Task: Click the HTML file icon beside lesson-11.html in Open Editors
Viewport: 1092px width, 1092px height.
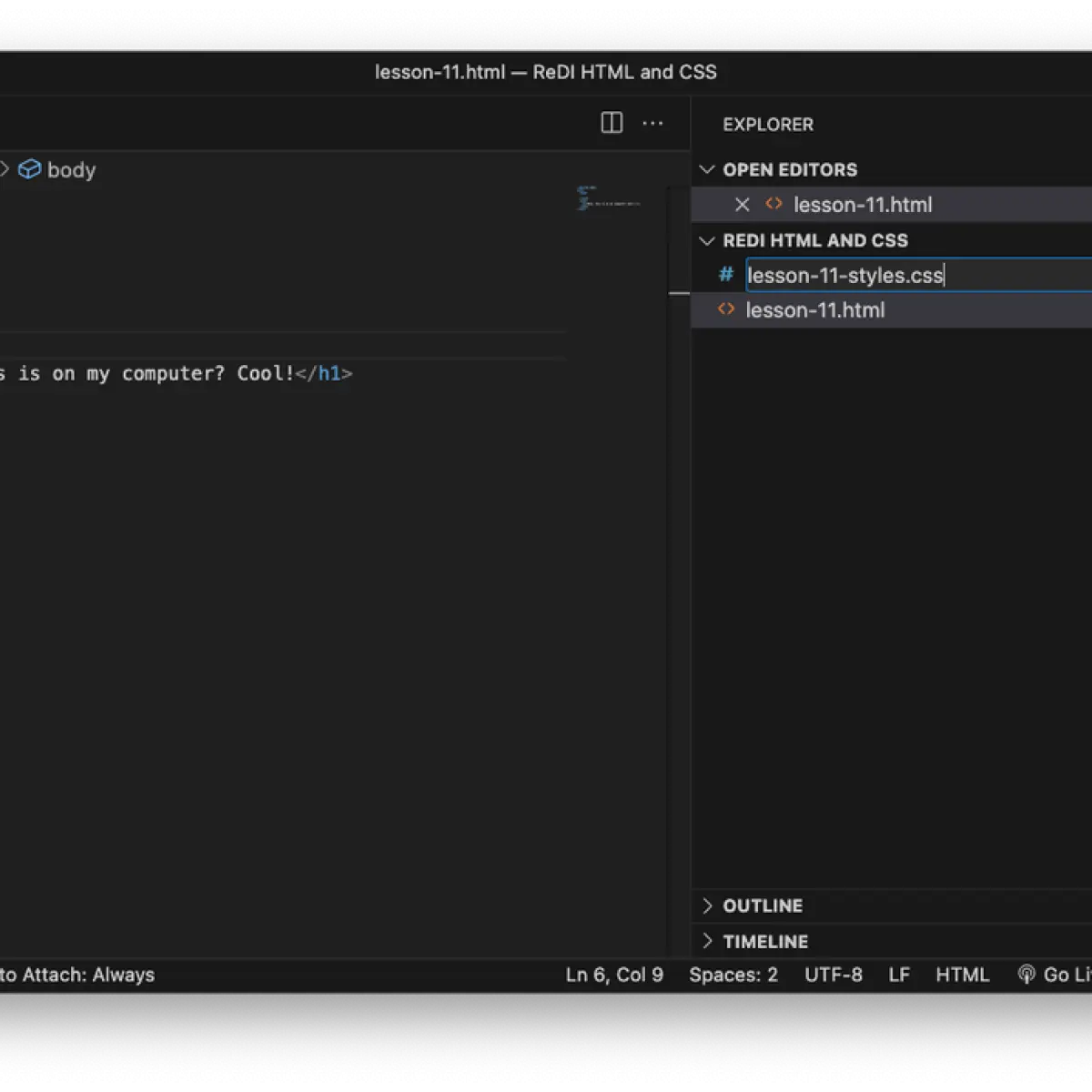Action: pos(773,204)
